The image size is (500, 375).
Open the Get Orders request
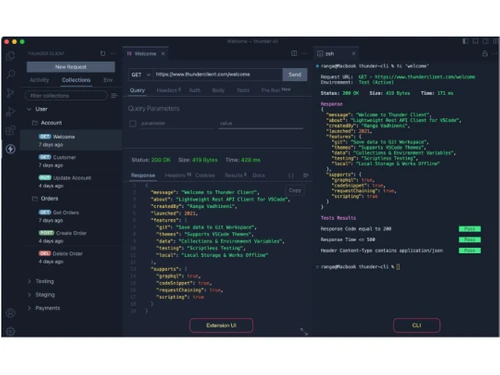coord(71,216)
